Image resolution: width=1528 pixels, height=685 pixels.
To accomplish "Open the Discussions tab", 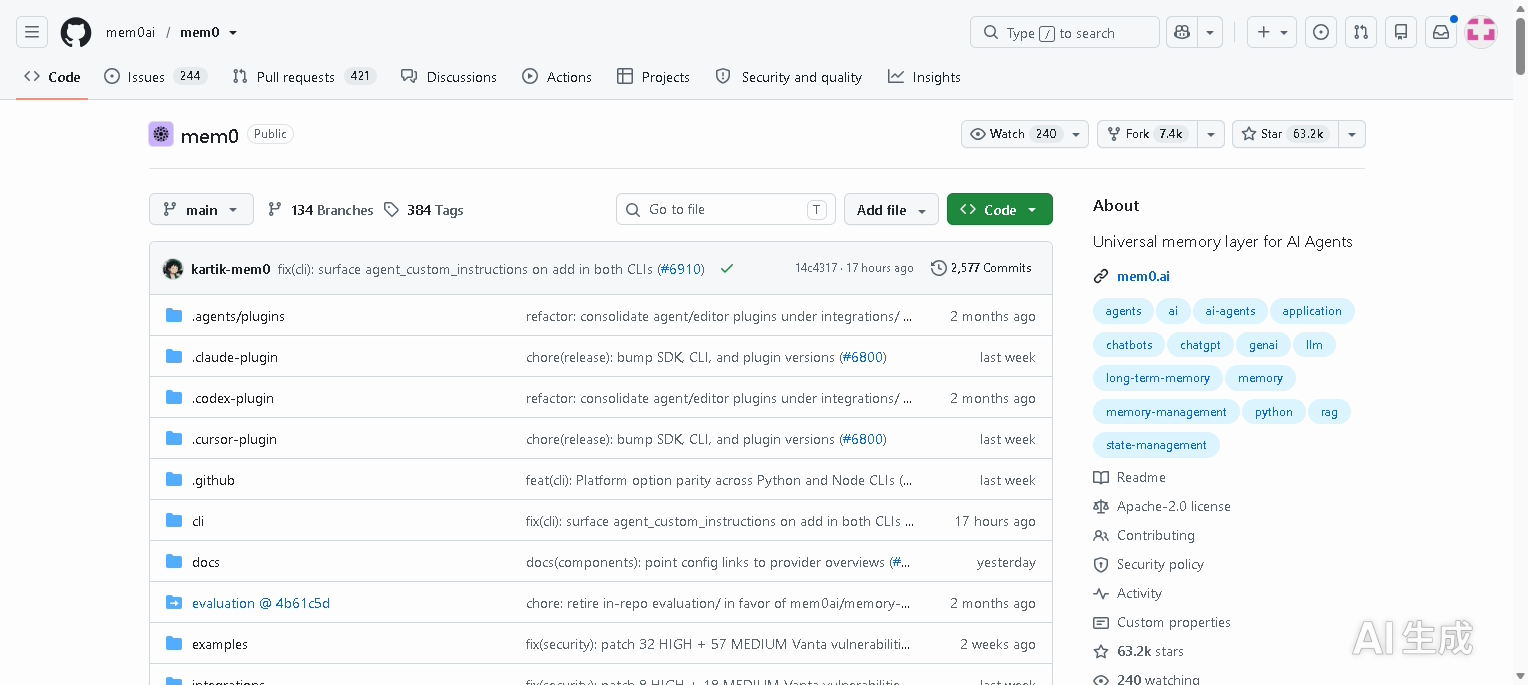I will click(449, 77).
